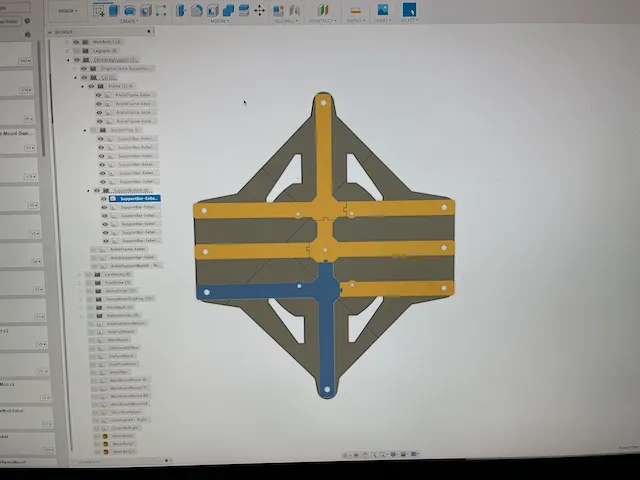Collapse the Frame folder
The width and height of the screenshot is (640, 480).
point(82,87)
